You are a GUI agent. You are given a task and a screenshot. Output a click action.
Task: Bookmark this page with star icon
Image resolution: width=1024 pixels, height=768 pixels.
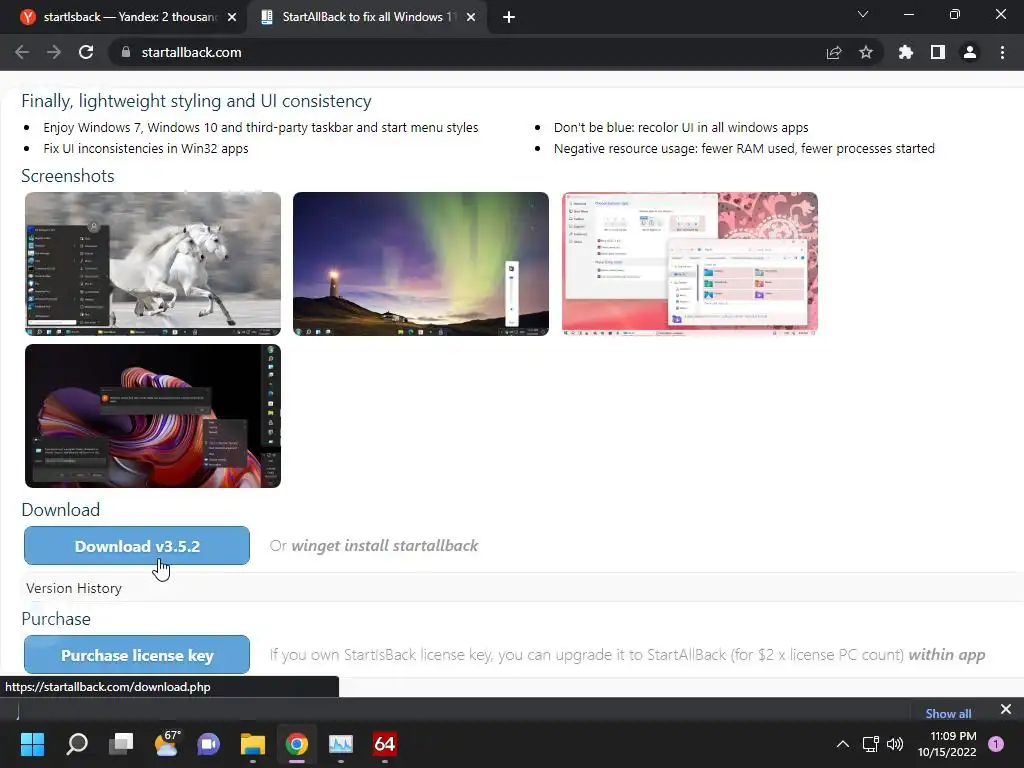tap(866, 52)
